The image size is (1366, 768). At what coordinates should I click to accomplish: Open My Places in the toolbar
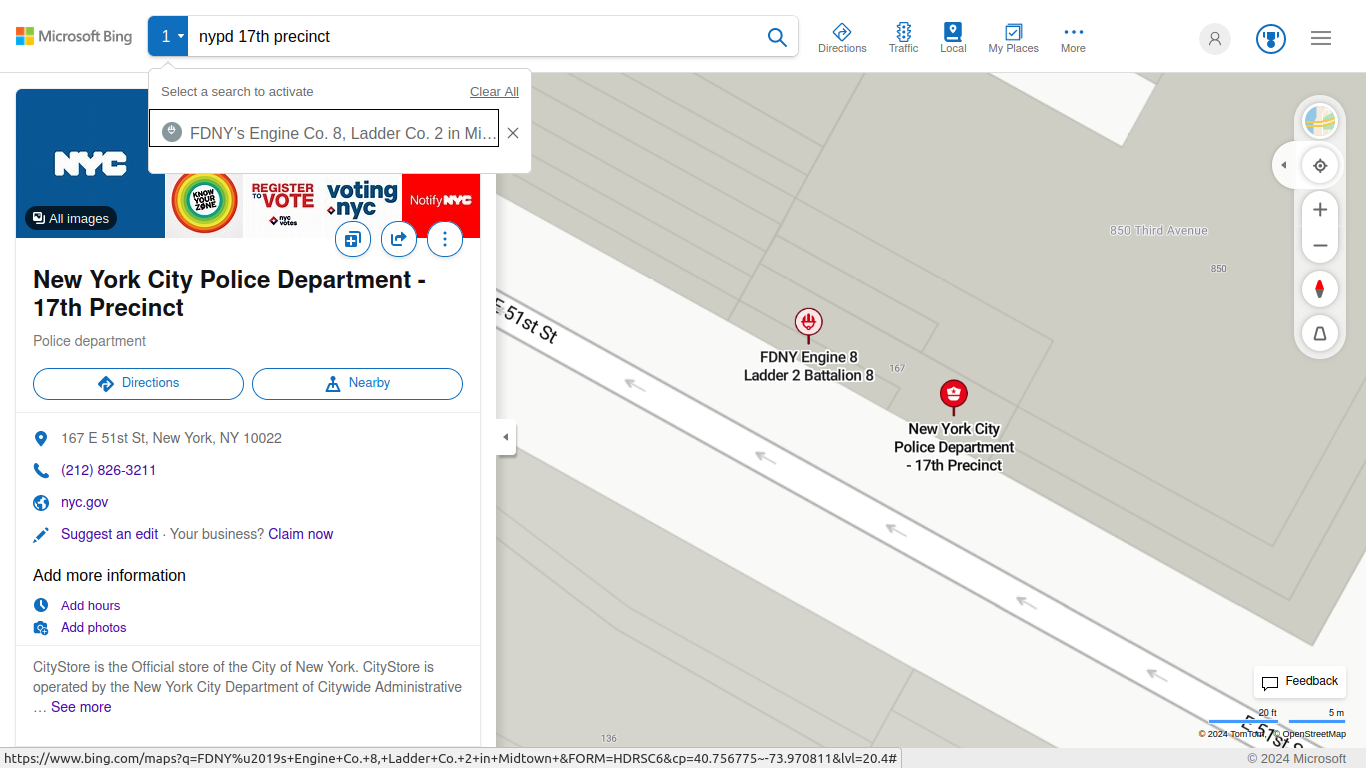coord(1013,38)
